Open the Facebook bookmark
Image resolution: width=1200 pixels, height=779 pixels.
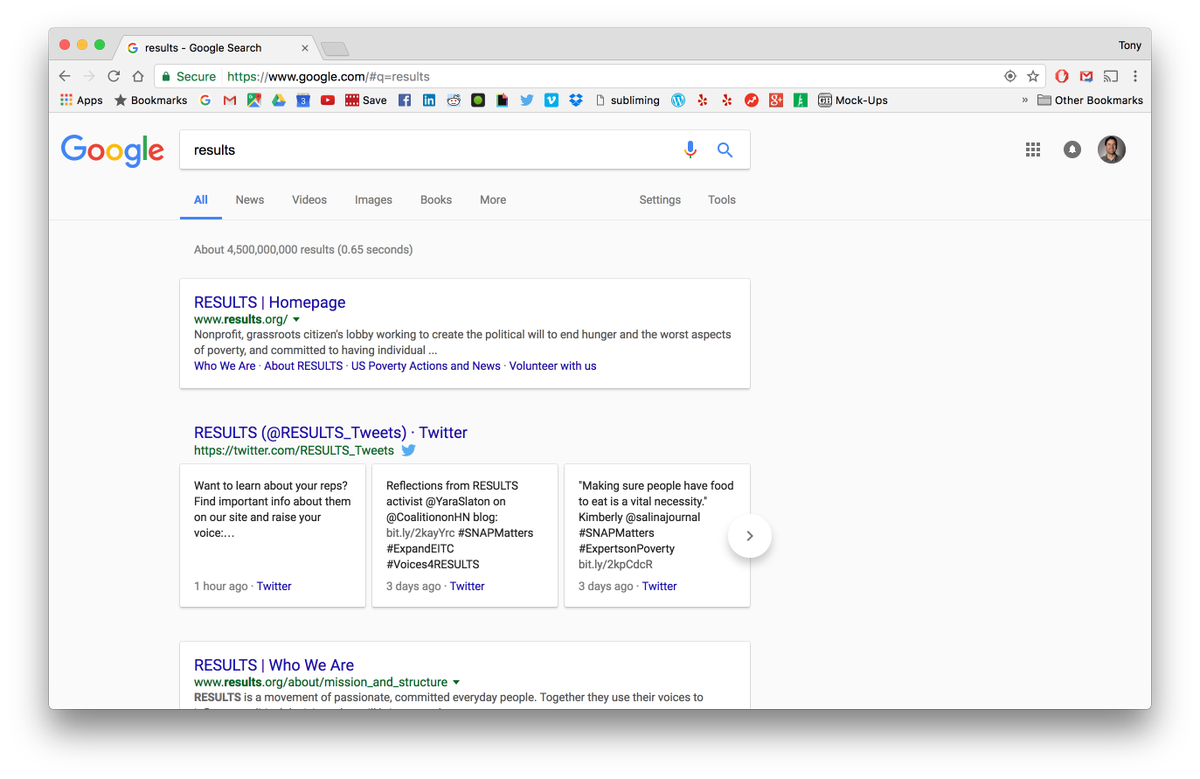tap(405, 100)
